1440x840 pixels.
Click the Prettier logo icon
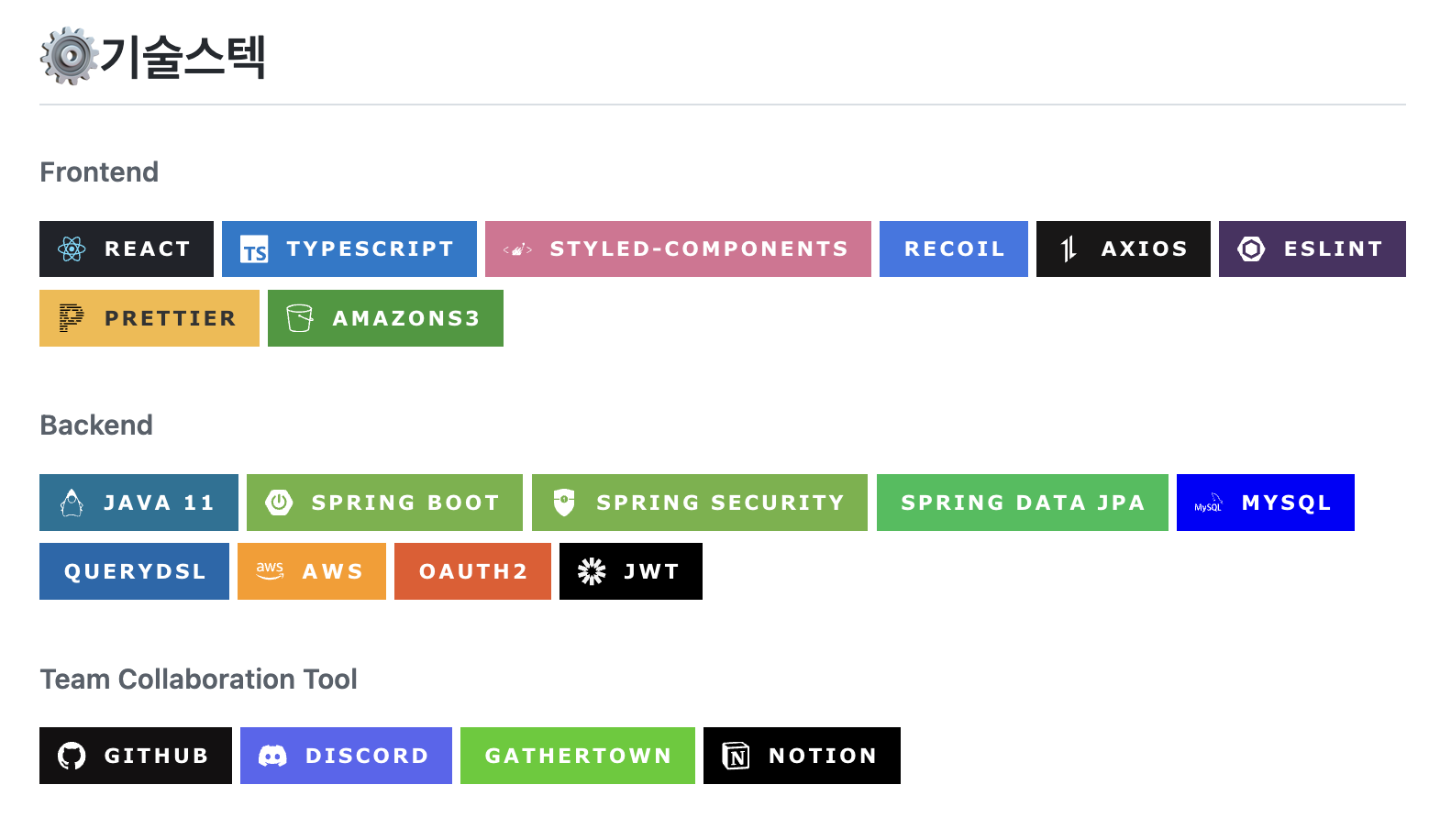click(72, 318)
